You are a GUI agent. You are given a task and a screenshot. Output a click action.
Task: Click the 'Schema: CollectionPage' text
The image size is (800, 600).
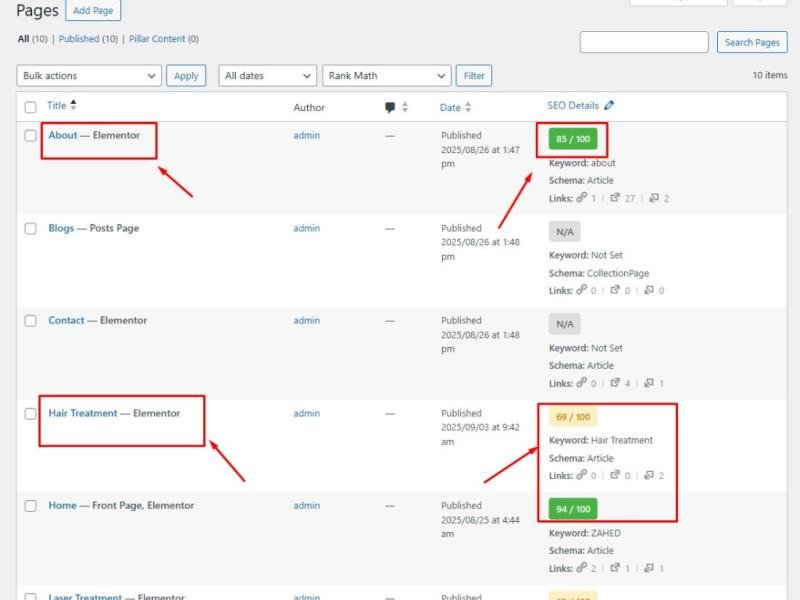(x=599, y=273)
